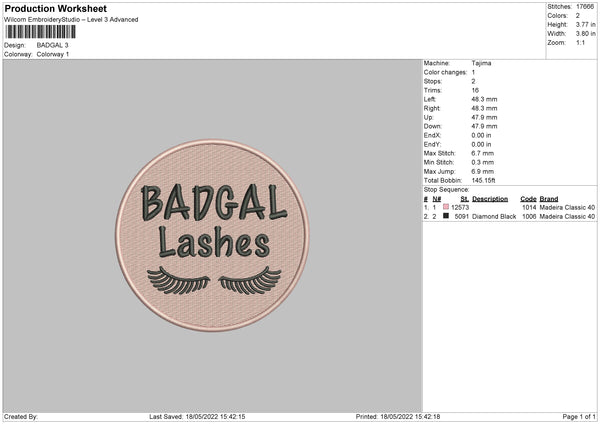Click the 'Up:' measurement label
This screenshot has width=600, height=424.
click(x=429, y=117)
